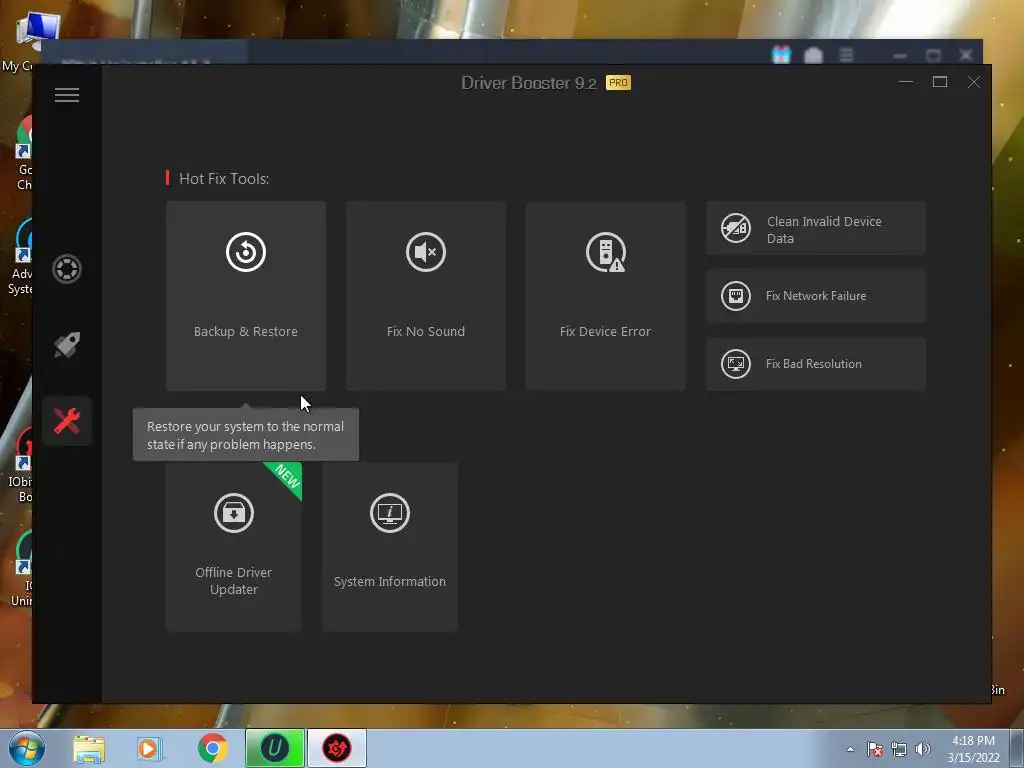Image resolution: width=1024 pixels, height=768 pixels.
Task: Open the volume control in the tray
Action: point(923,749)
